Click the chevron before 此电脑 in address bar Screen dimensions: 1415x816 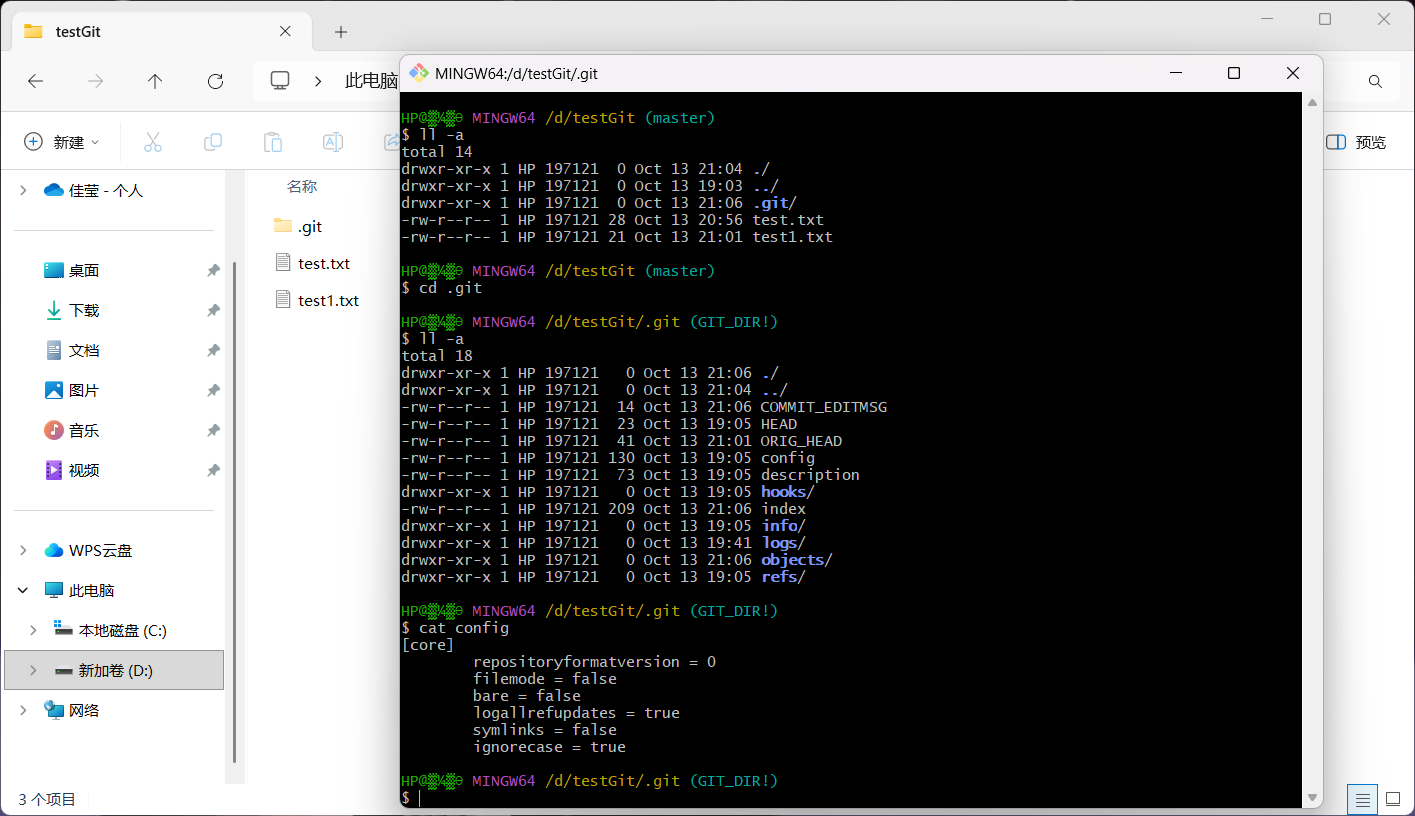[318, 81]
